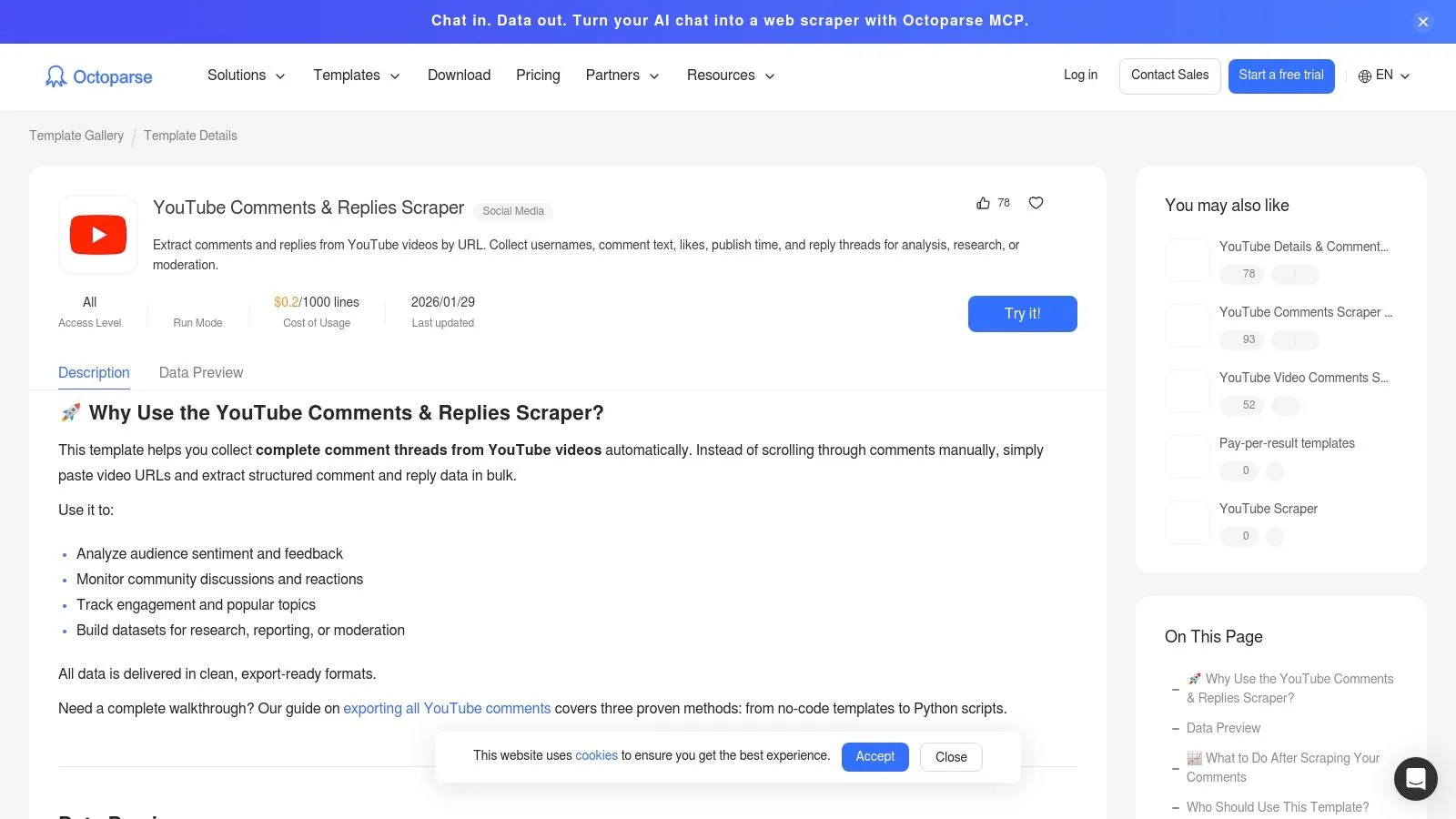Click the globe language icon
1456x819 pixels.
[x=1364, y=76]
